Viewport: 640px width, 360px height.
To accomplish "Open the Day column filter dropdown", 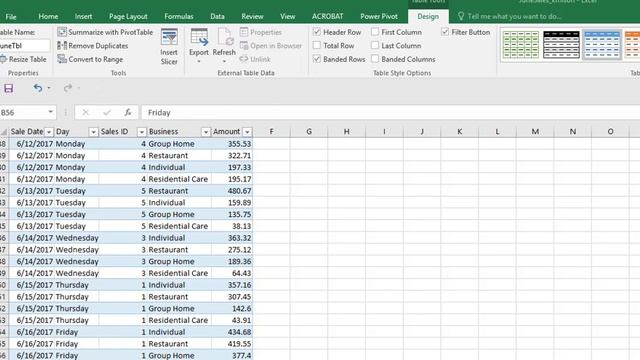I will click(93, 132).
